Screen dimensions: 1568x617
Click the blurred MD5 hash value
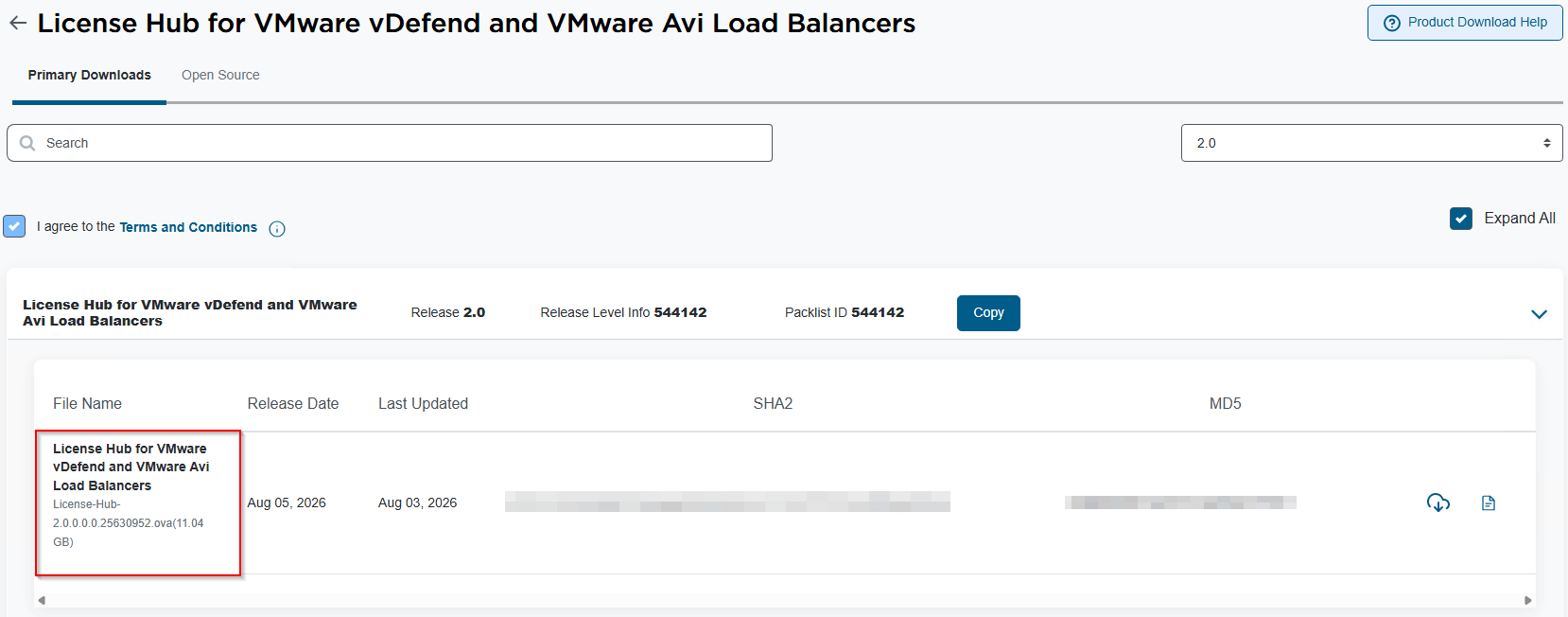[1180, 502]
